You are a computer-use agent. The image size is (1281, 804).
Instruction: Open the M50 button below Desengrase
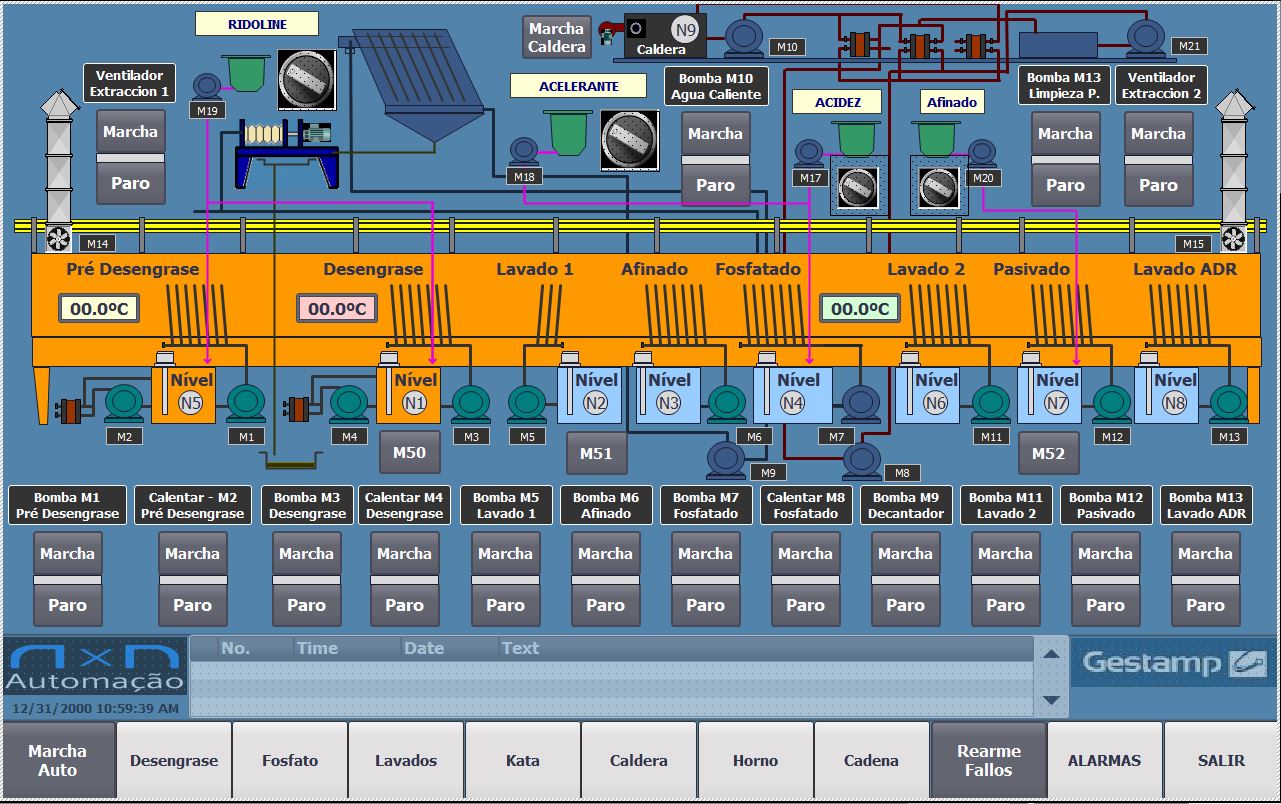(x=409, y=453)
